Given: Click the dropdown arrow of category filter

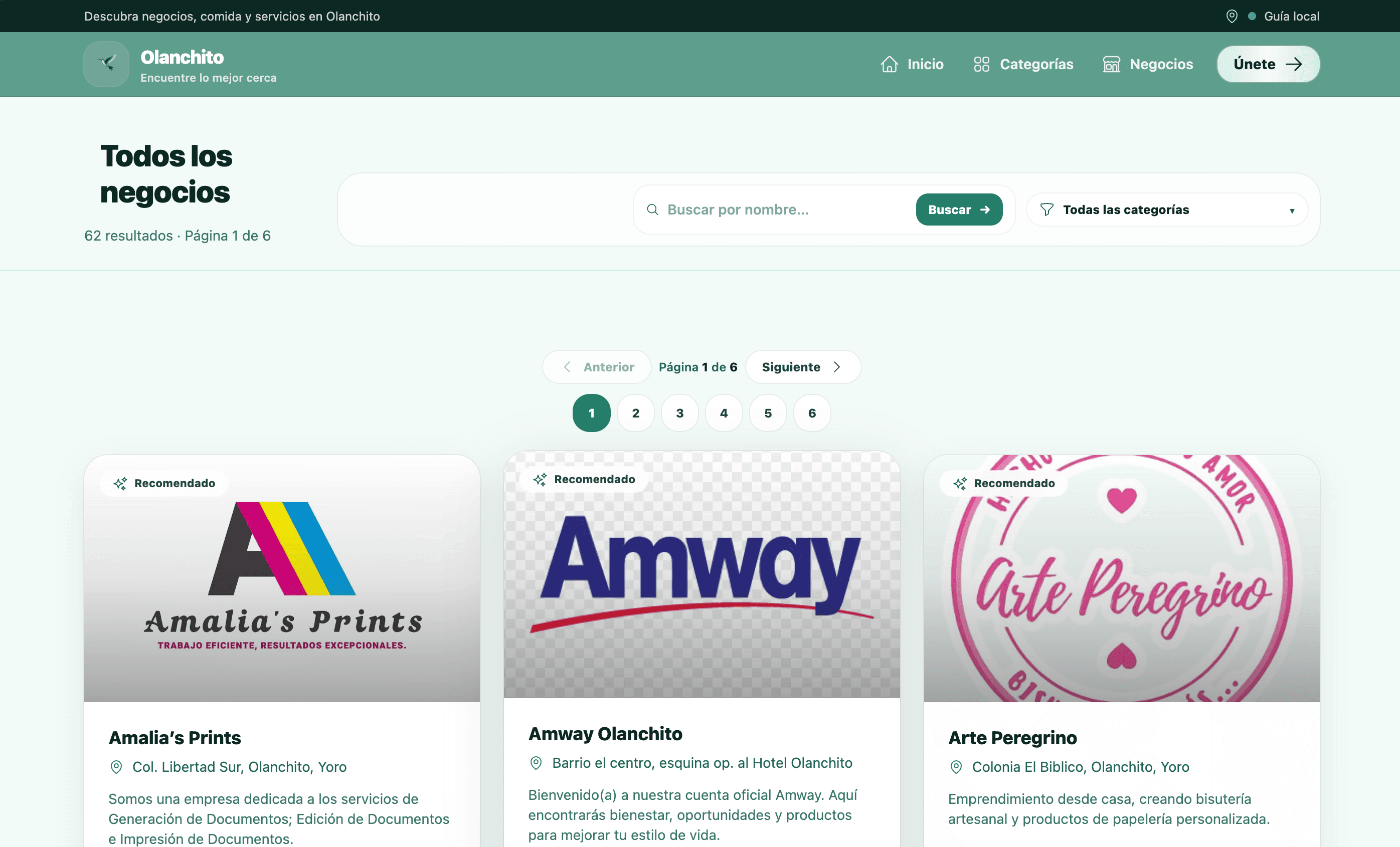Looking at the screenshot, I should pyautogui.click(x=1292, y=211).
